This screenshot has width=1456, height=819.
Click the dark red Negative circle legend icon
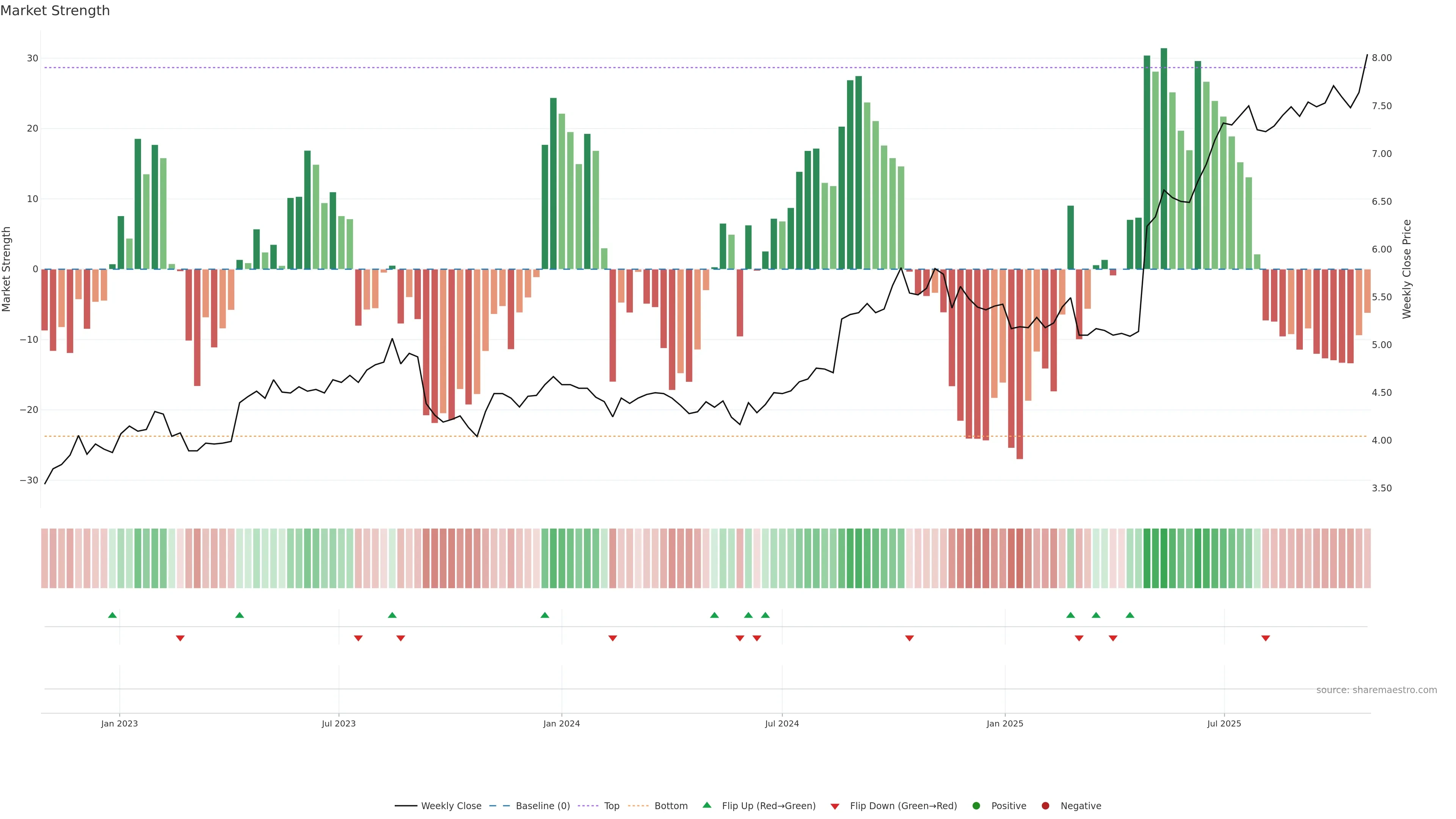(x=1045, y=805)
